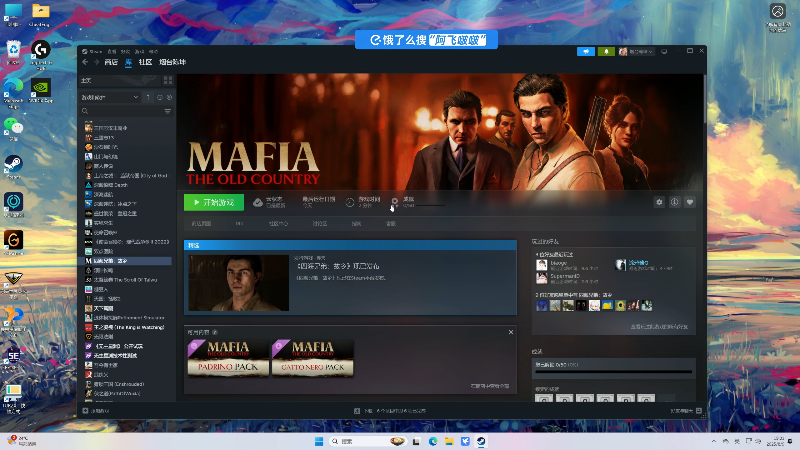The height and width of the screenshot is (450, 800).
Task: Open the Padrino Pack DLC thumbnail
Action: [228, 359]
